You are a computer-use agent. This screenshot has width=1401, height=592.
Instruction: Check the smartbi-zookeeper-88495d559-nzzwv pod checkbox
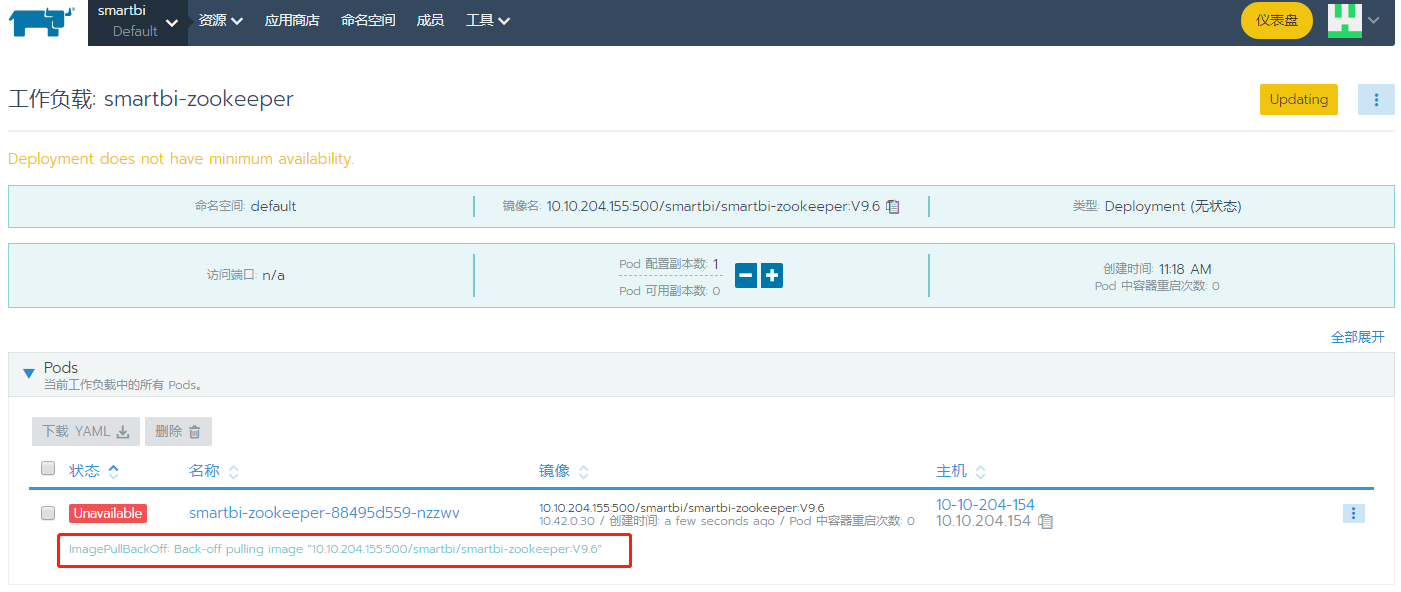pos(48,513)
